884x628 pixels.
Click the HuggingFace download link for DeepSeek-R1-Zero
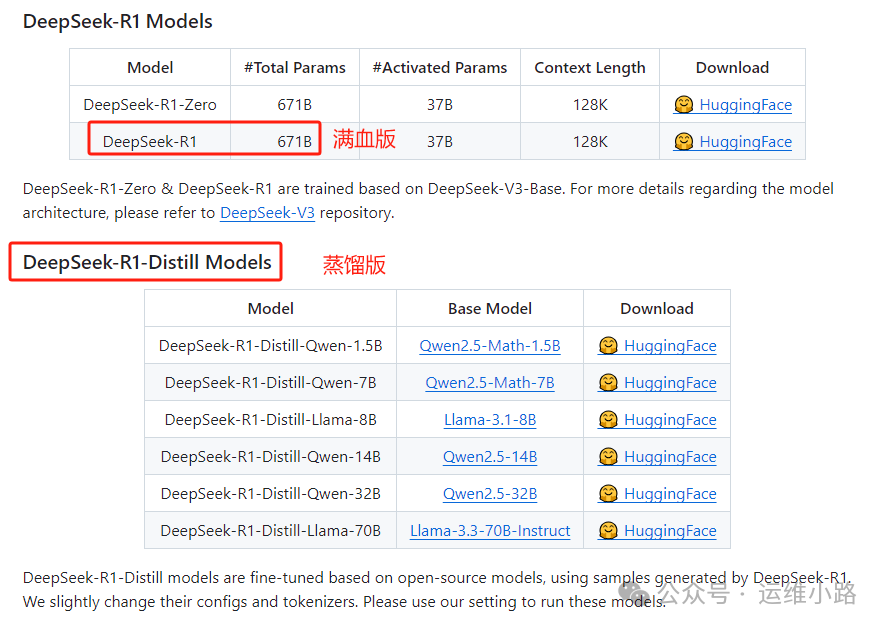pyautogui.click(x=744, y=104)
